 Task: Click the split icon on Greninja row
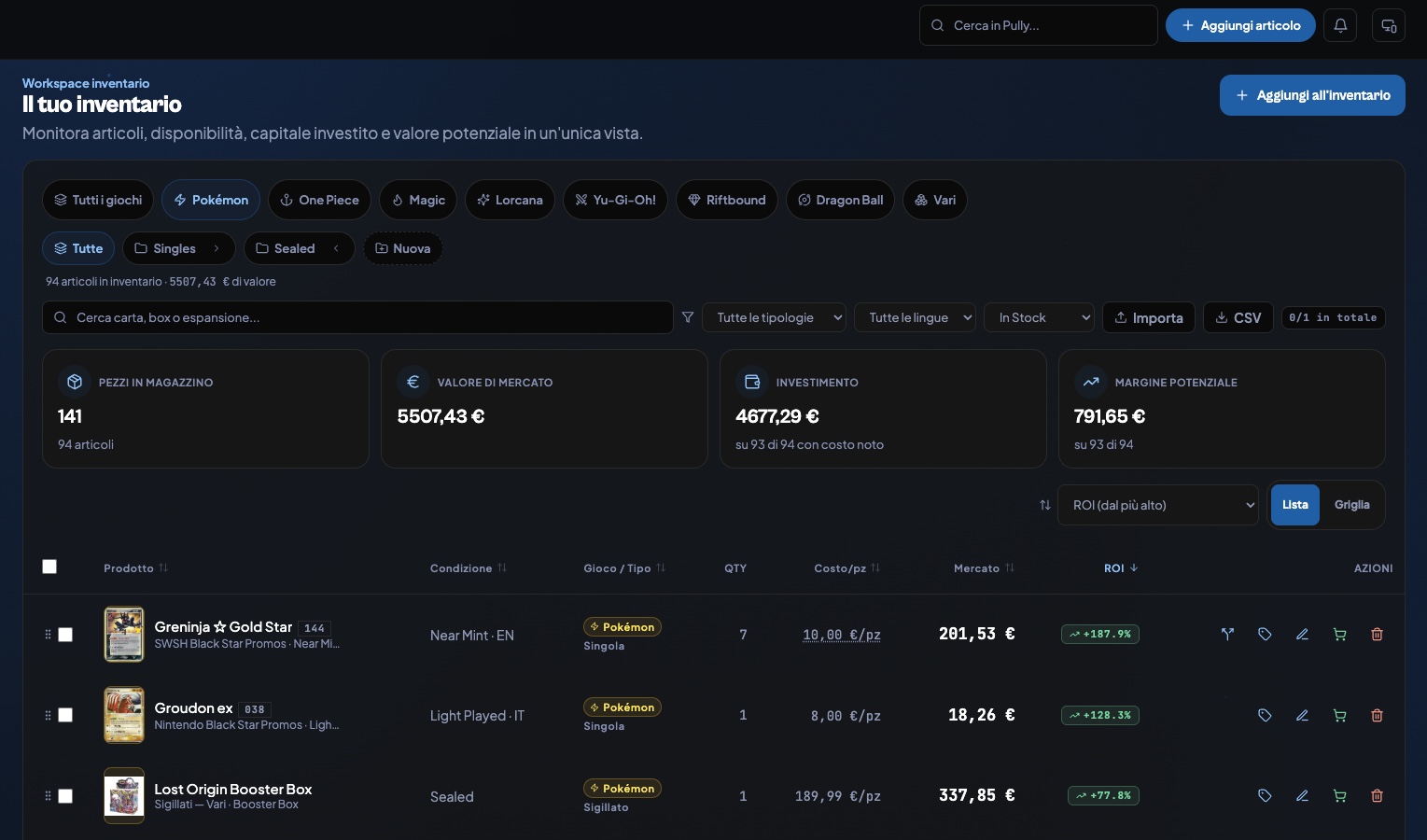1227,635
